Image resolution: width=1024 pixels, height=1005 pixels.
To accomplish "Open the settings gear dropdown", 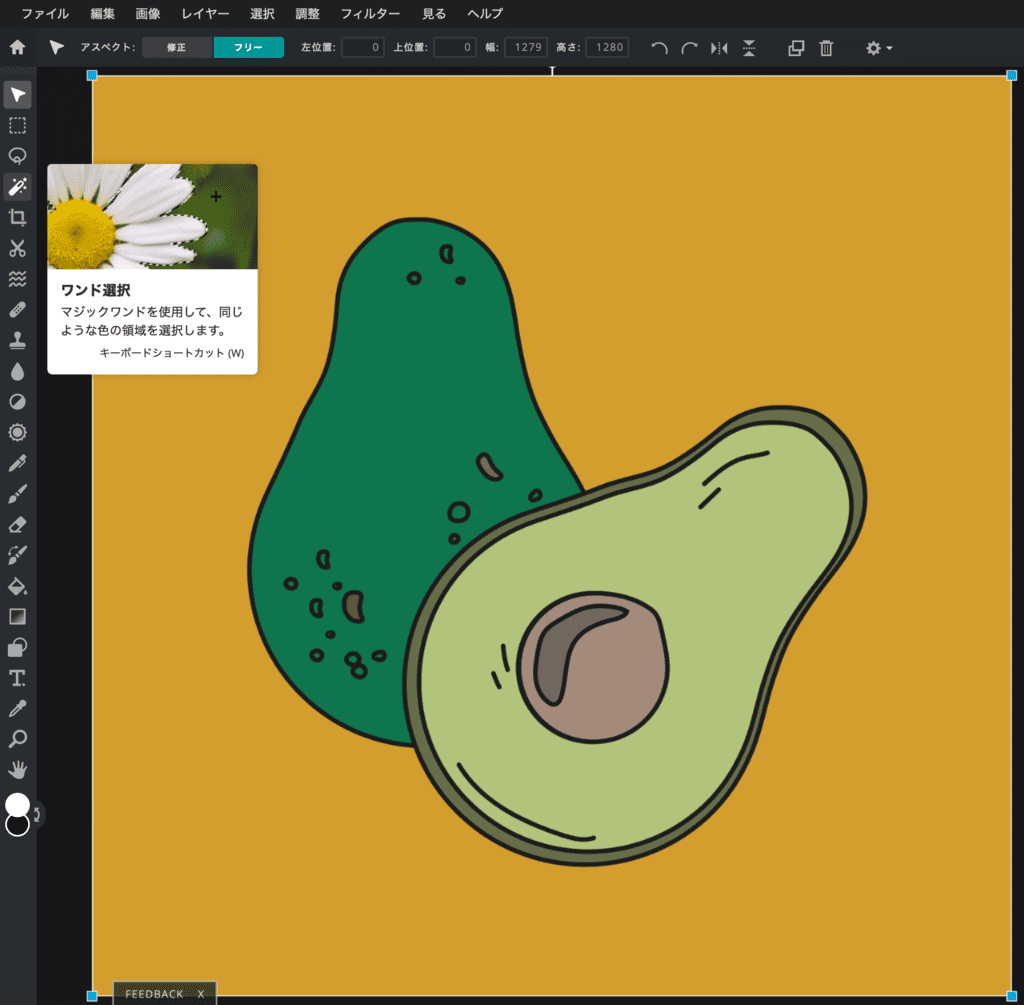I will coord(878,47).
